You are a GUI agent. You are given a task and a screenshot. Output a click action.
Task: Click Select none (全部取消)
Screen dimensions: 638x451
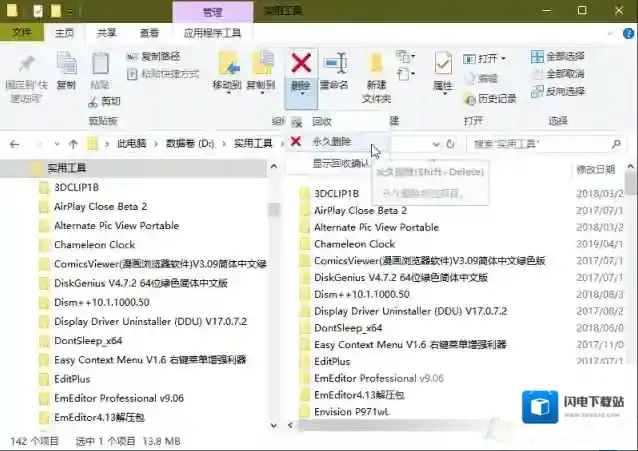[558, 74]
